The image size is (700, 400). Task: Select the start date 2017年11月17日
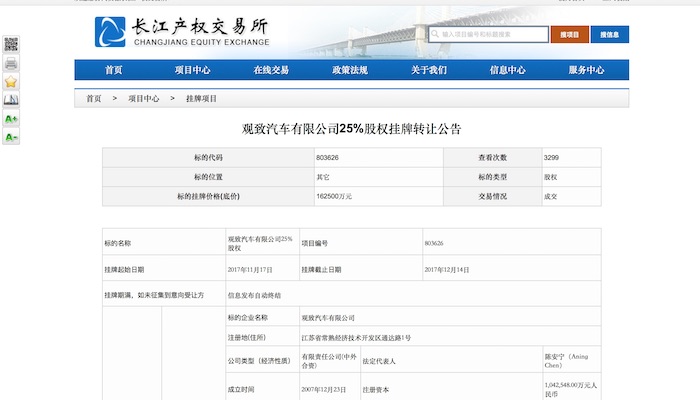click(250, 270)
